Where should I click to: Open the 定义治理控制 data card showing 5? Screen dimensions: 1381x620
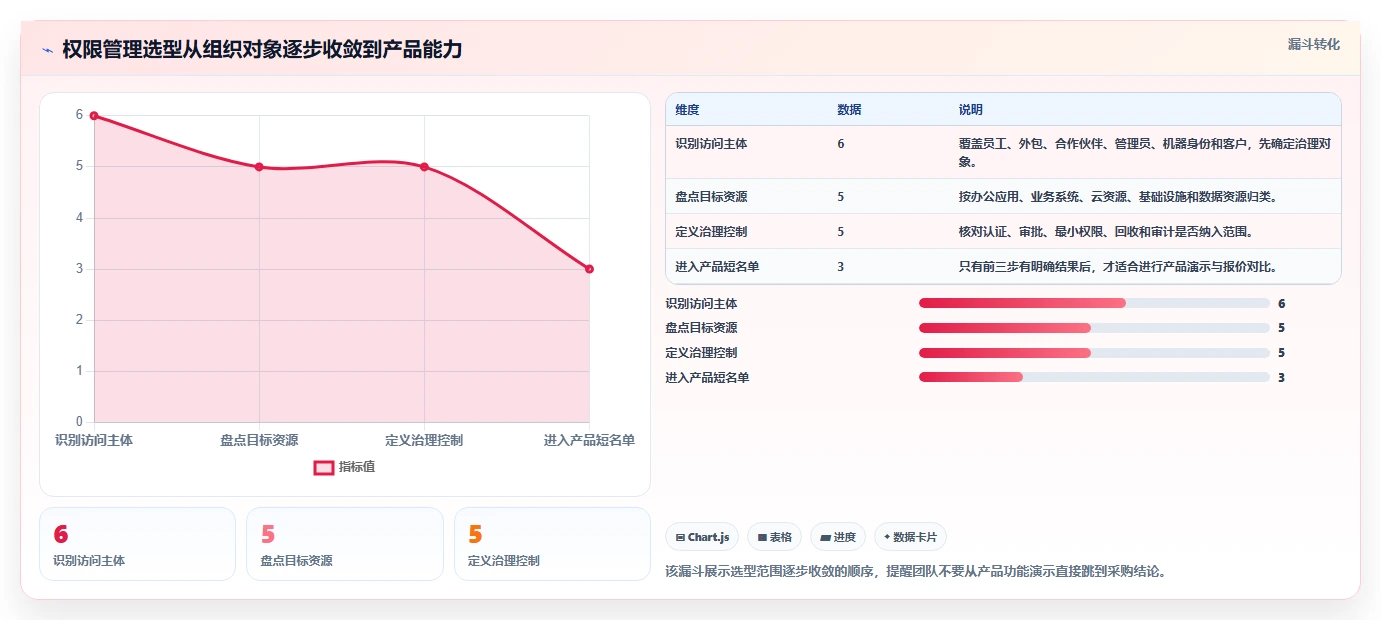pyautogui.click(x=552, y=544)
